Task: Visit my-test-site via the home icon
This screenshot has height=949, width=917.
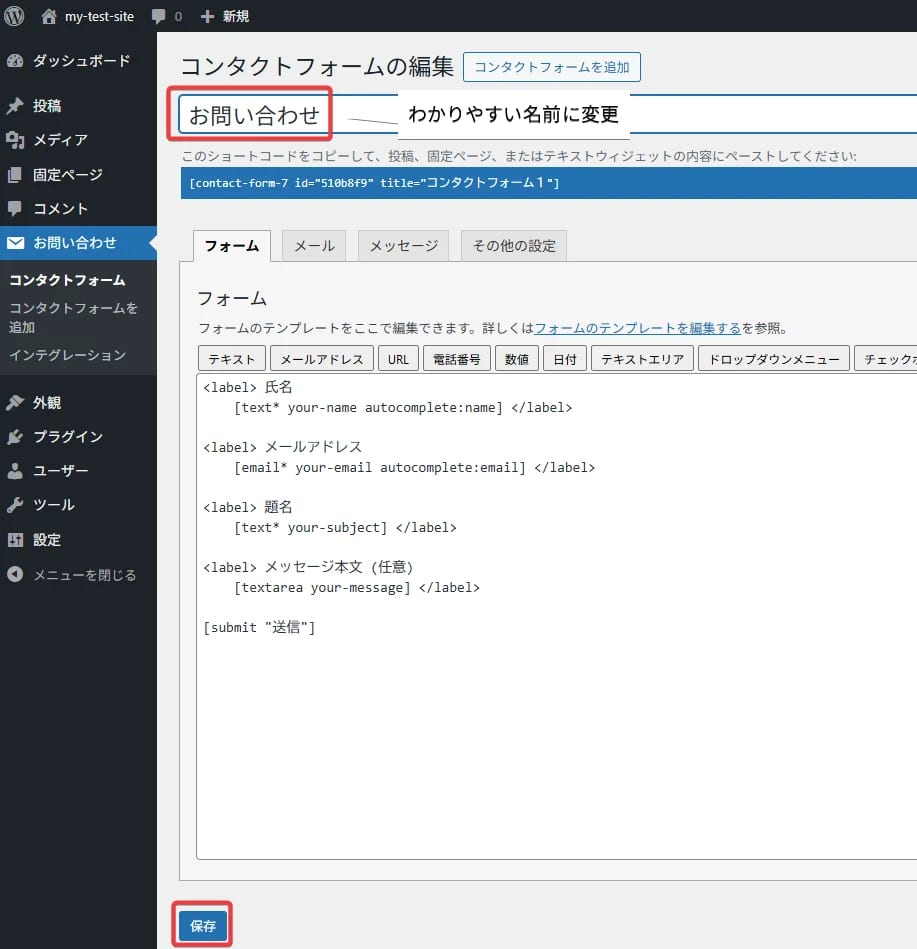Action: (88, 15)
